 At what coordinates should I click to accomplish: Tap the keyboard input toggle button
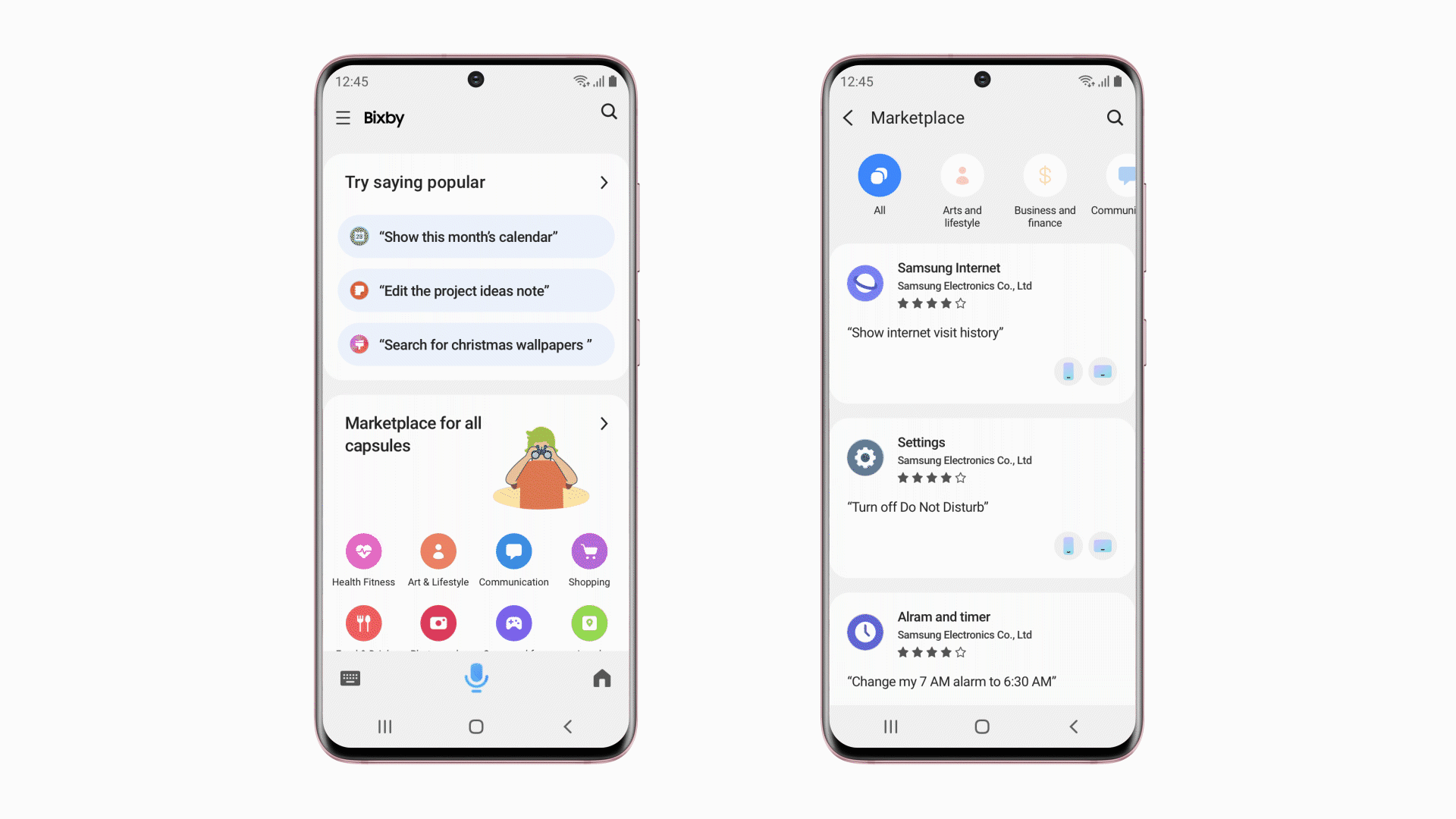(350, 679)
